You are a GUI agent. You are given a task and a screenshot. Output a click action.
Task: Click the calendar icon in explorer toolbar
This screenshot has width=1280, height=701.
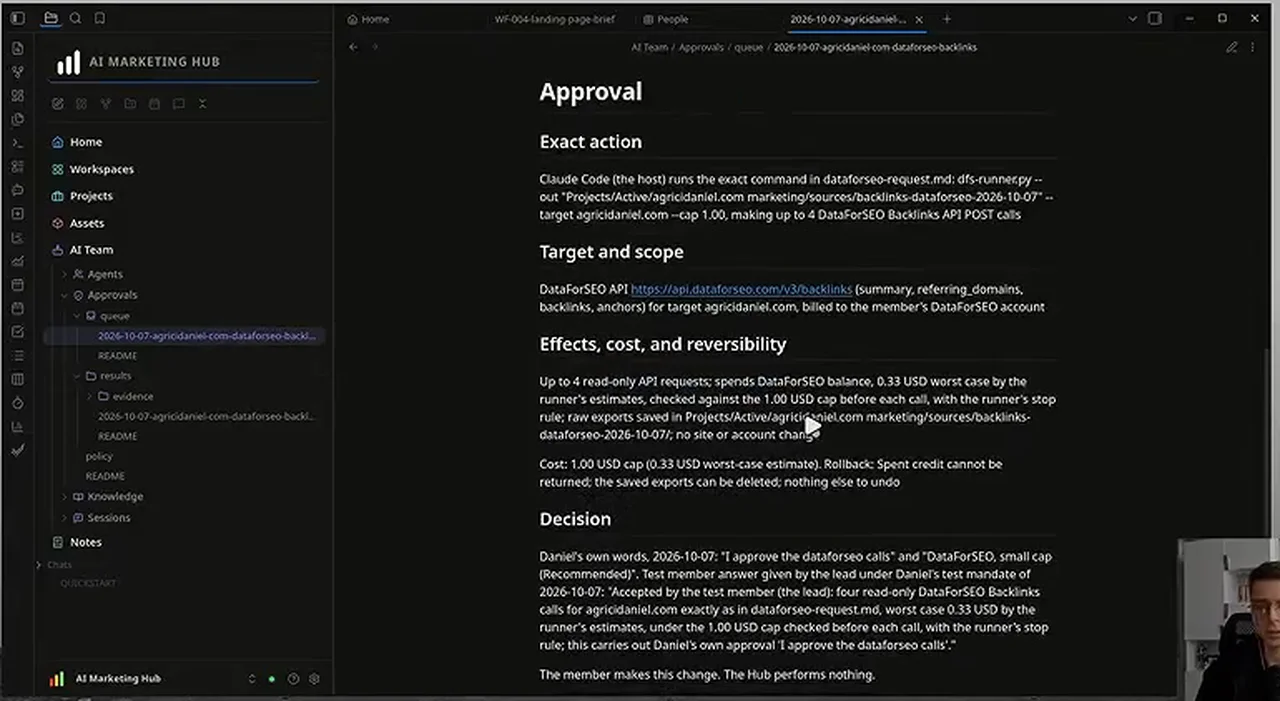(154, 104)
